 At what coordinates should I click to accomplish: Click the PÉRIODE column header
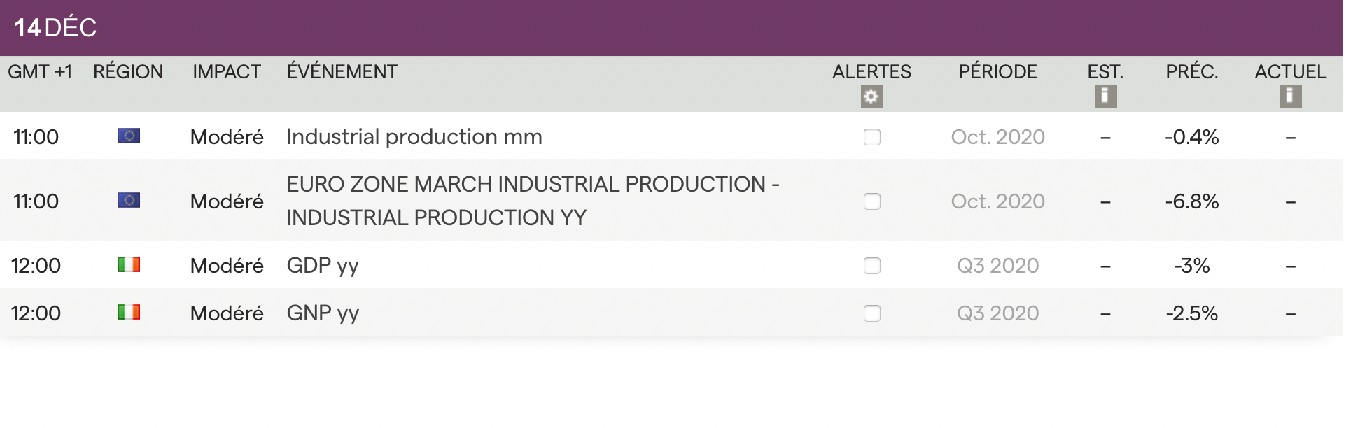click(997, 72)
